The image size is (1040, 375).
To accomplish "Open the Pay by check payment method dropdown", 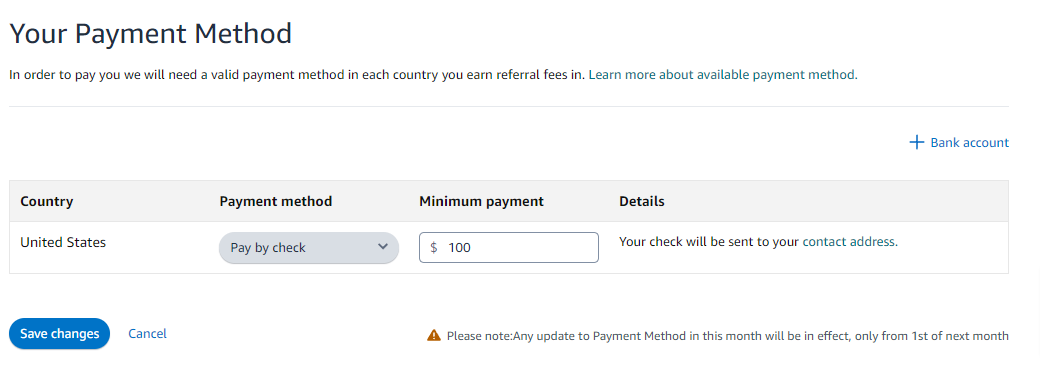I will [308, 248].
